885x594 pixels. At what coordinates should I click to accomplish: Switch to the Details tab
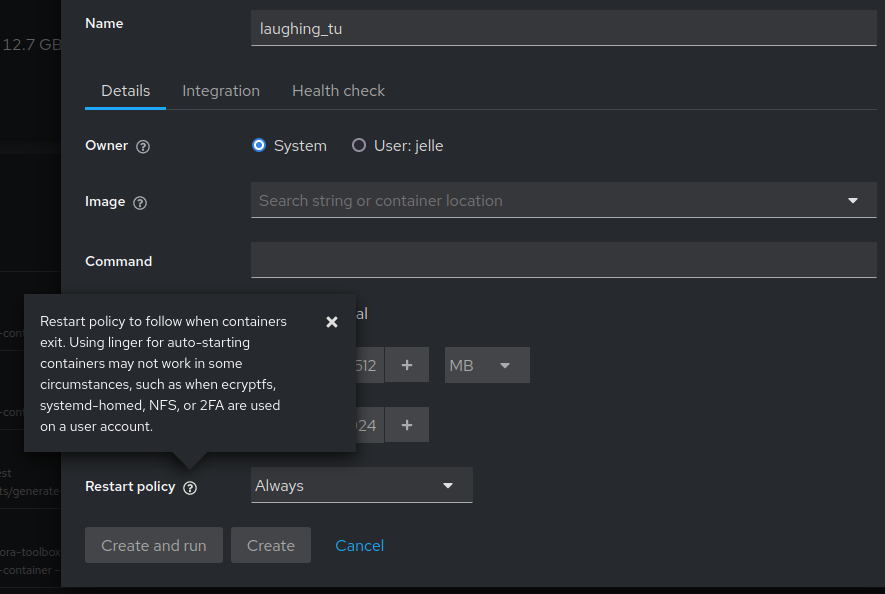pyautogui.click(x=125, y=90)
